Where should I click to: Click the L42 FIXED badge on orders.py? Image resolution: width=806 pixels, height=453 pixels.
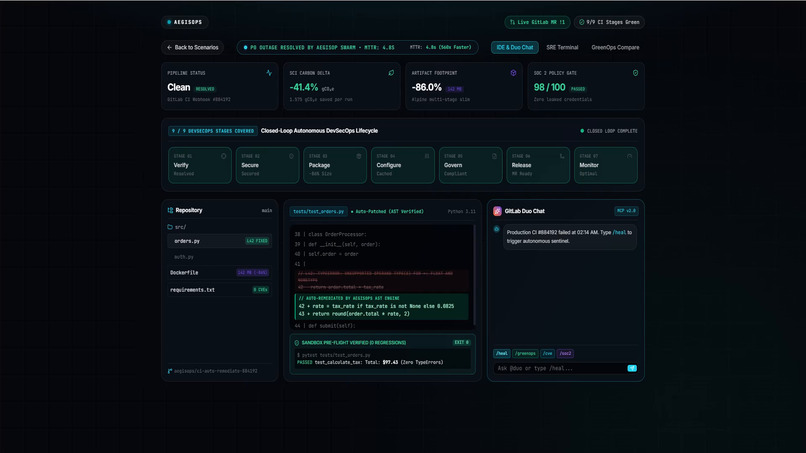coord(257,241)
